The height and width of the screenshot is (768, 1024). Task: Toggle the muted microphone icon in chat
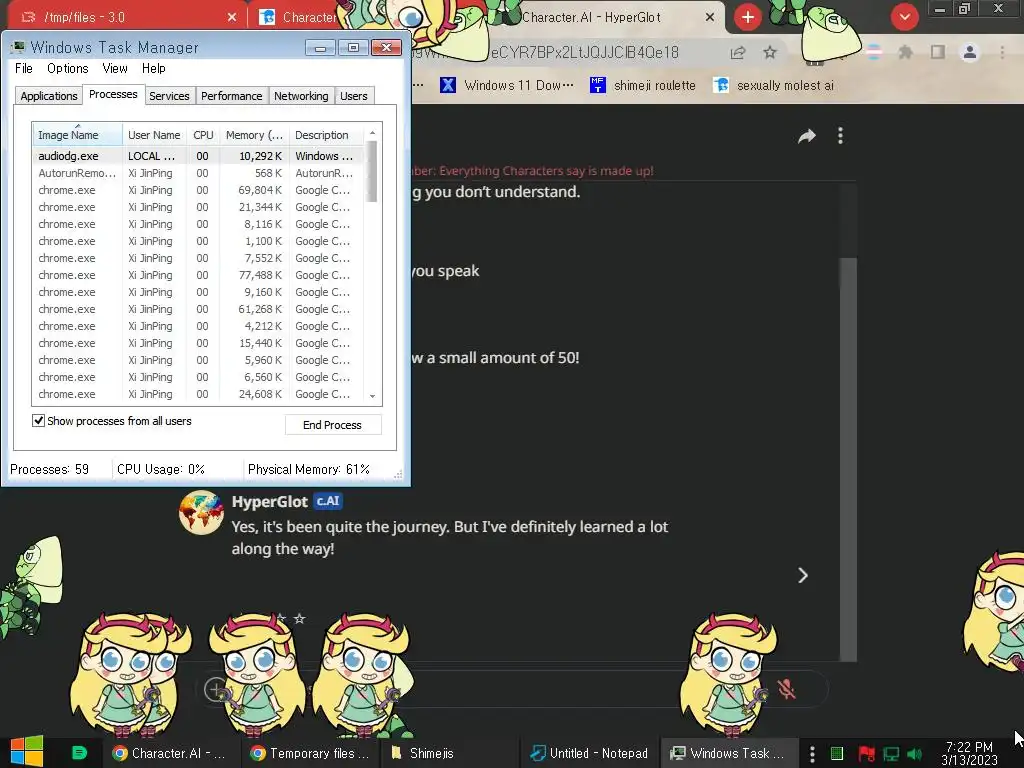pyautogui.click(x=787, y=689)
